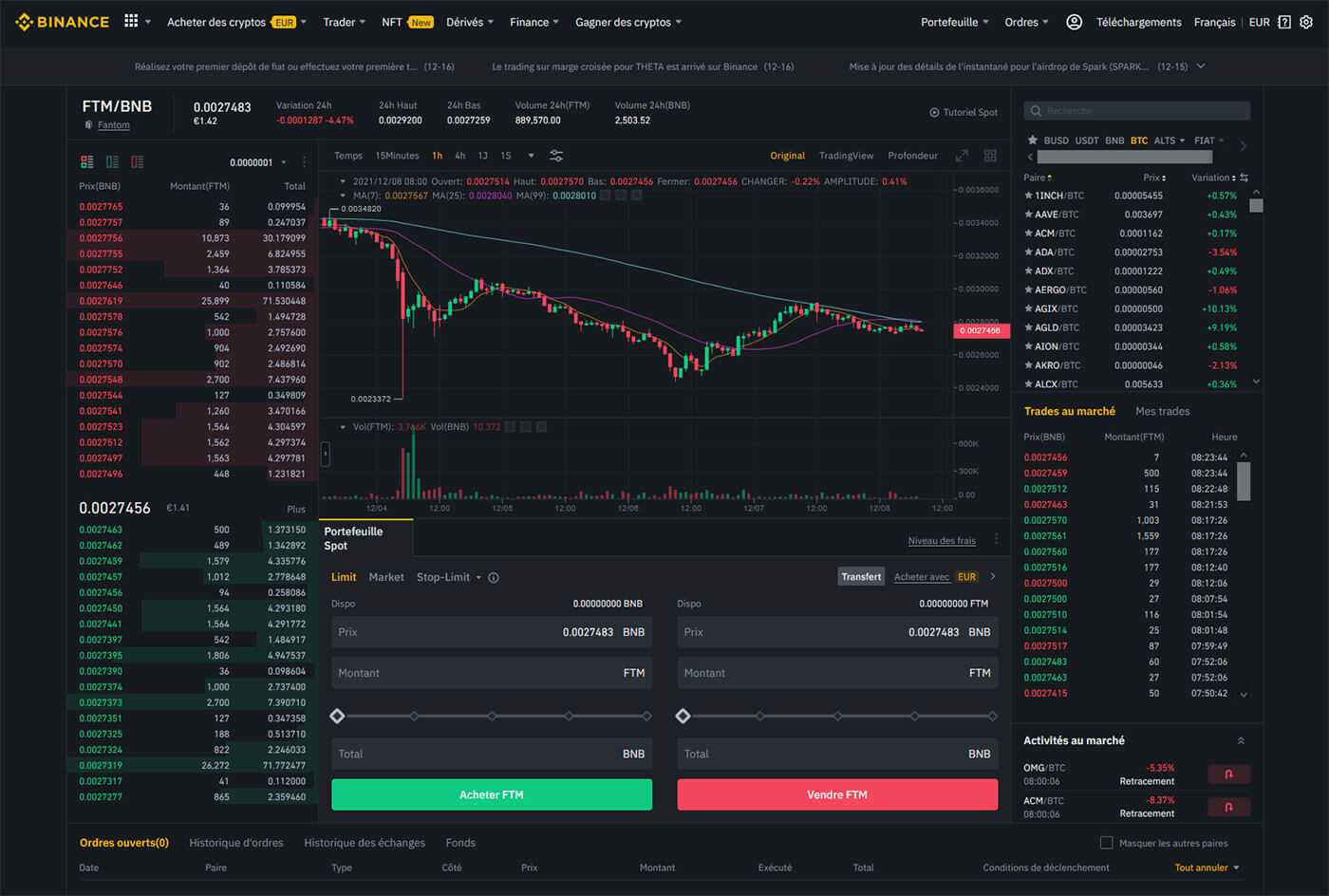Screen dimensions: 1329x896
Task: Click the Binance logo
Action: click(63, 22)
